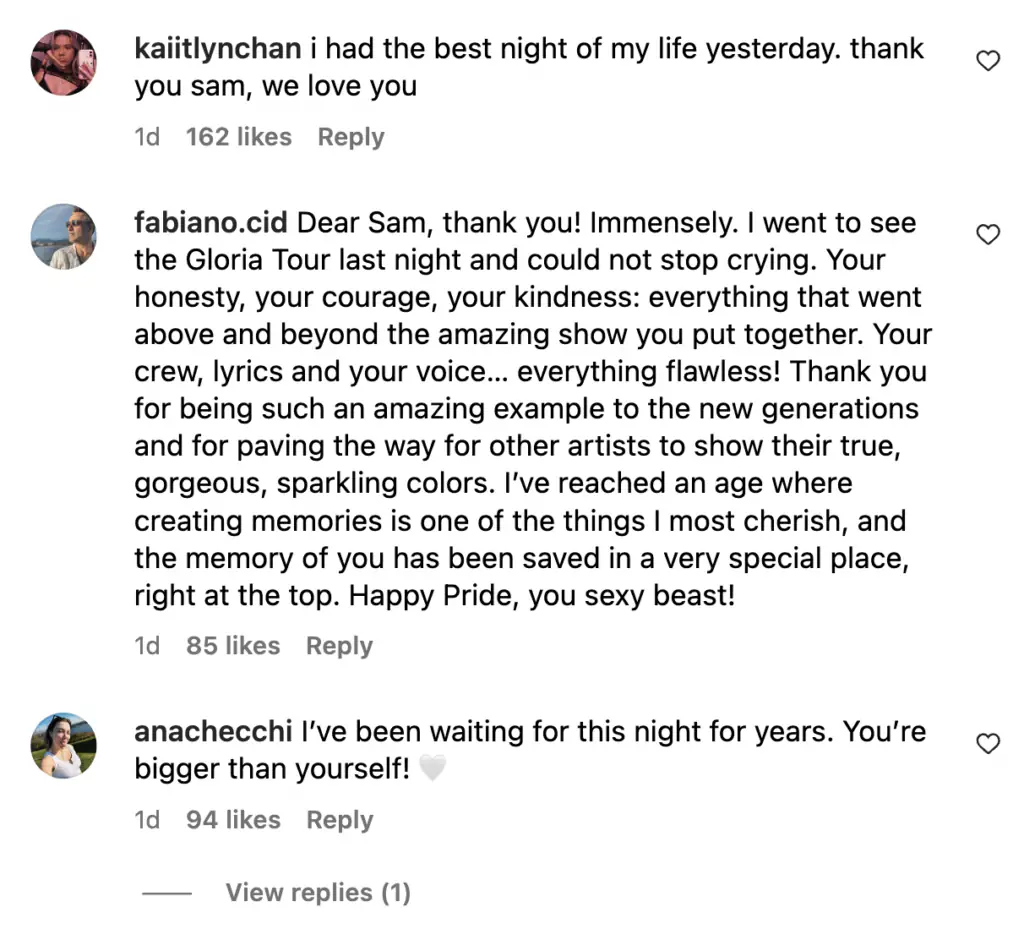
Task: View anachecchi's profile avatar
Action: pyautogui.click(x=64, y=745)
